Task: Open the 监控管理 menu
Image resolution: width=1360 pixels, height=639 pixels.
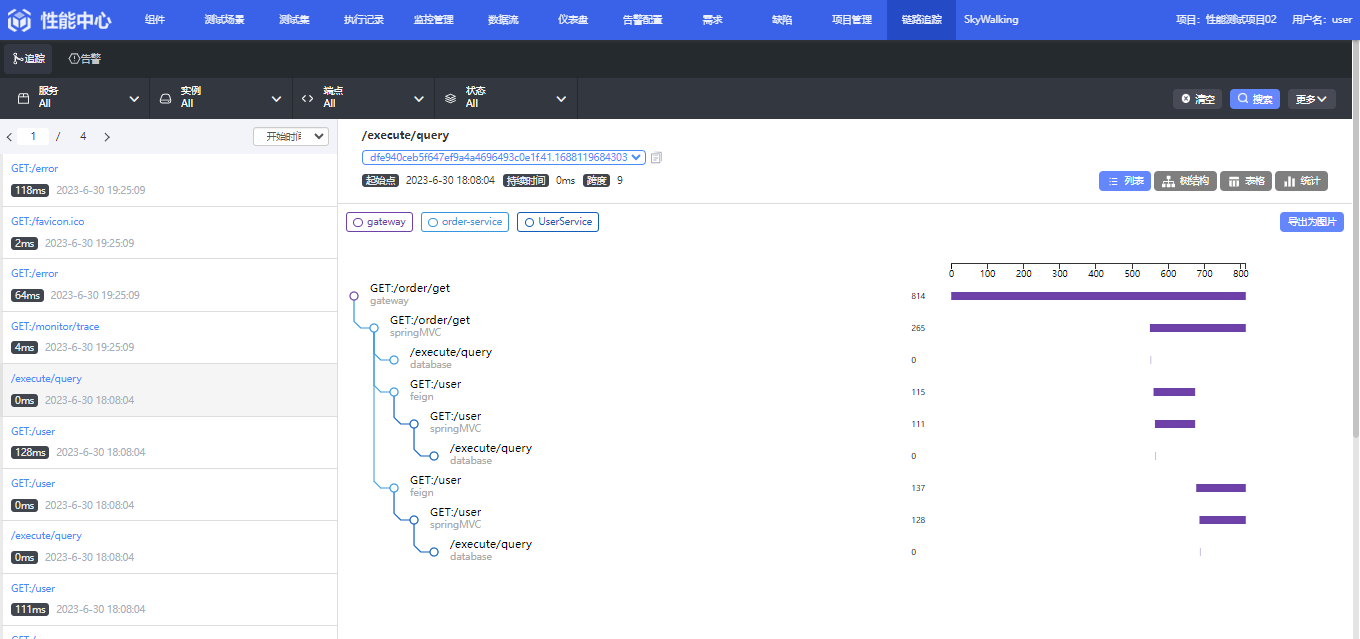Action: [x=433, y=20]
